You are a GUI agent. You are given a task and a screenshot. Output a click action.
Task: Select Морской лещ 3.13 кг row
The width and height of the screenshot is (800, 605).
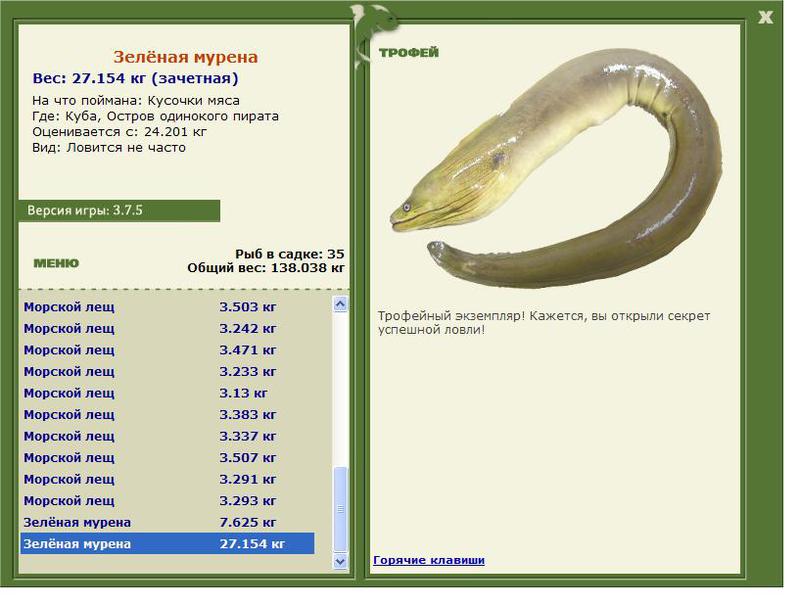coord(167,393)
